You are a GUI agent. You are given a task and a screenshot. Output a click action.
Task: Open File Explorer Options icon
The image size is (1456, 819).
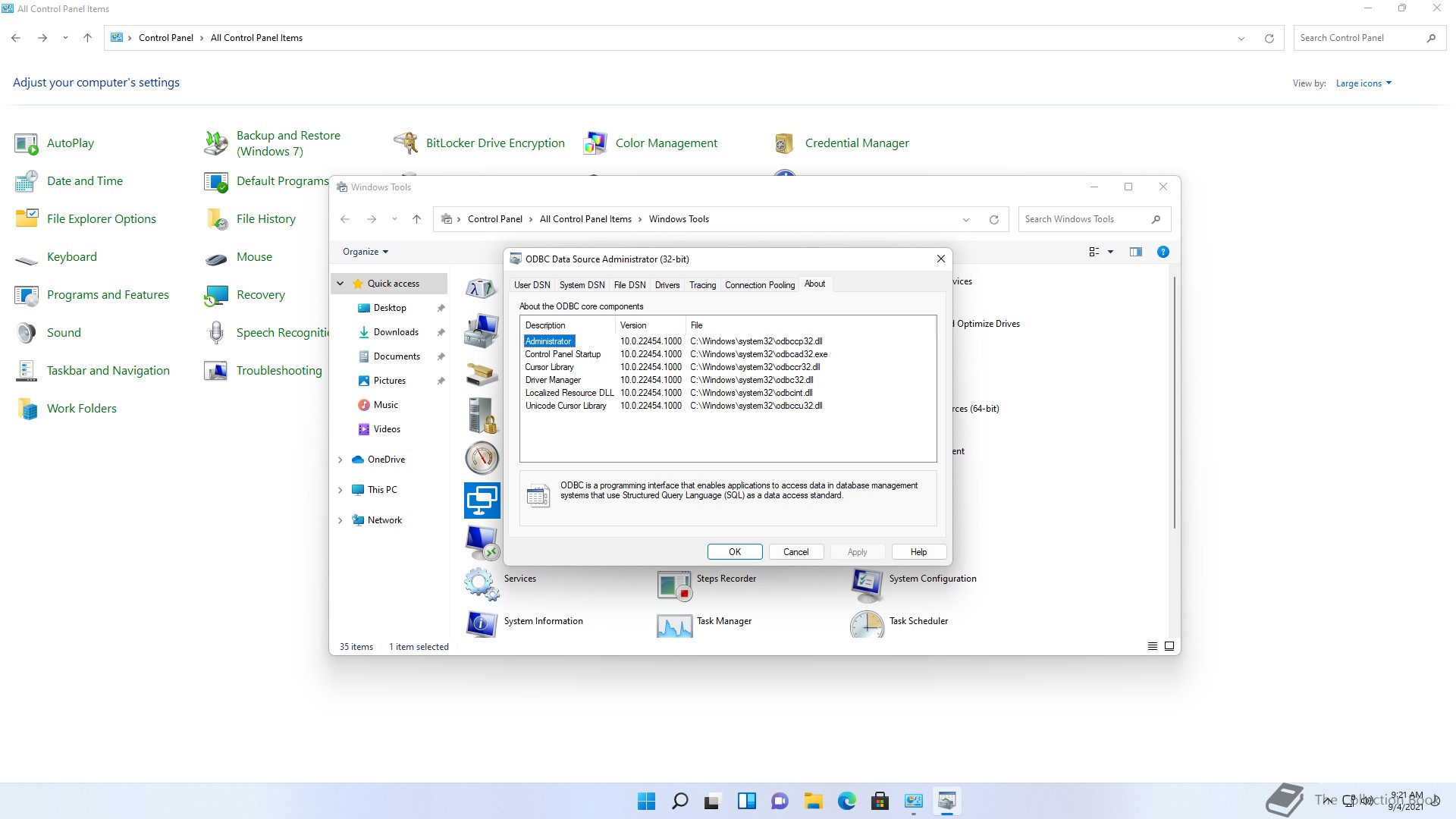[27, 219]
